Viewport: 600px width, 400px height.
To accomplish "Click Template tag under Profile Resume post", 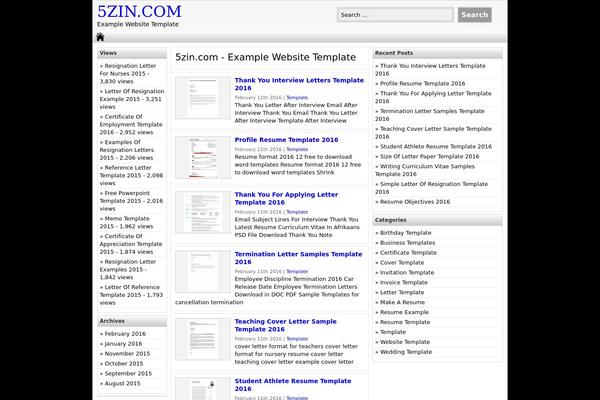I will [x=297, y=149].
